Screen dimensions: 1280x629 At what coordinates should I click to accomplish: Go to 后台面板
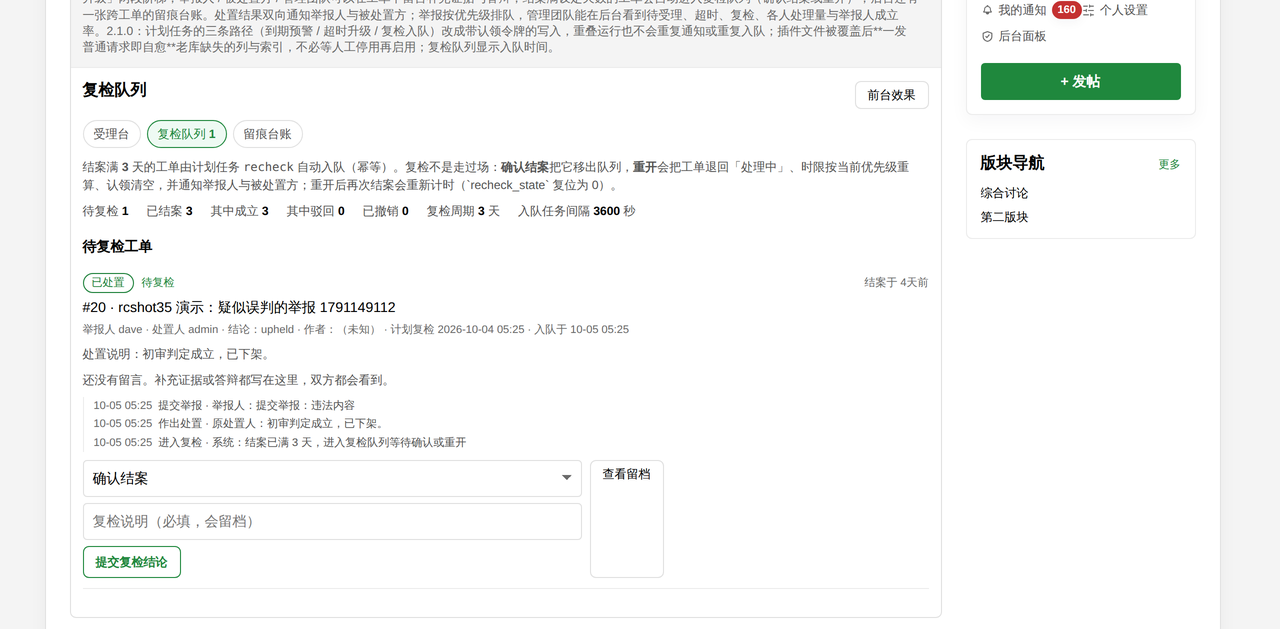[x=1022, y=36]
